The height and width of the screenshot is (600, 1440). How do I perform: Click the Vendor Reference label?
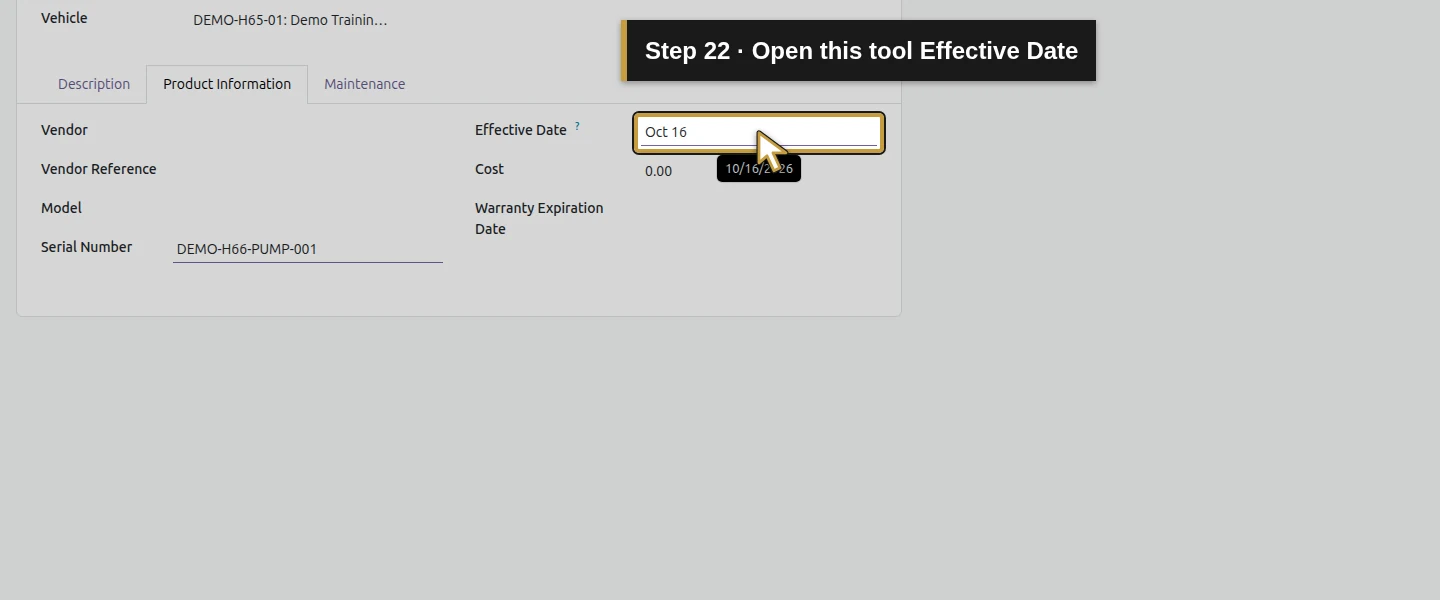(98, 169)
